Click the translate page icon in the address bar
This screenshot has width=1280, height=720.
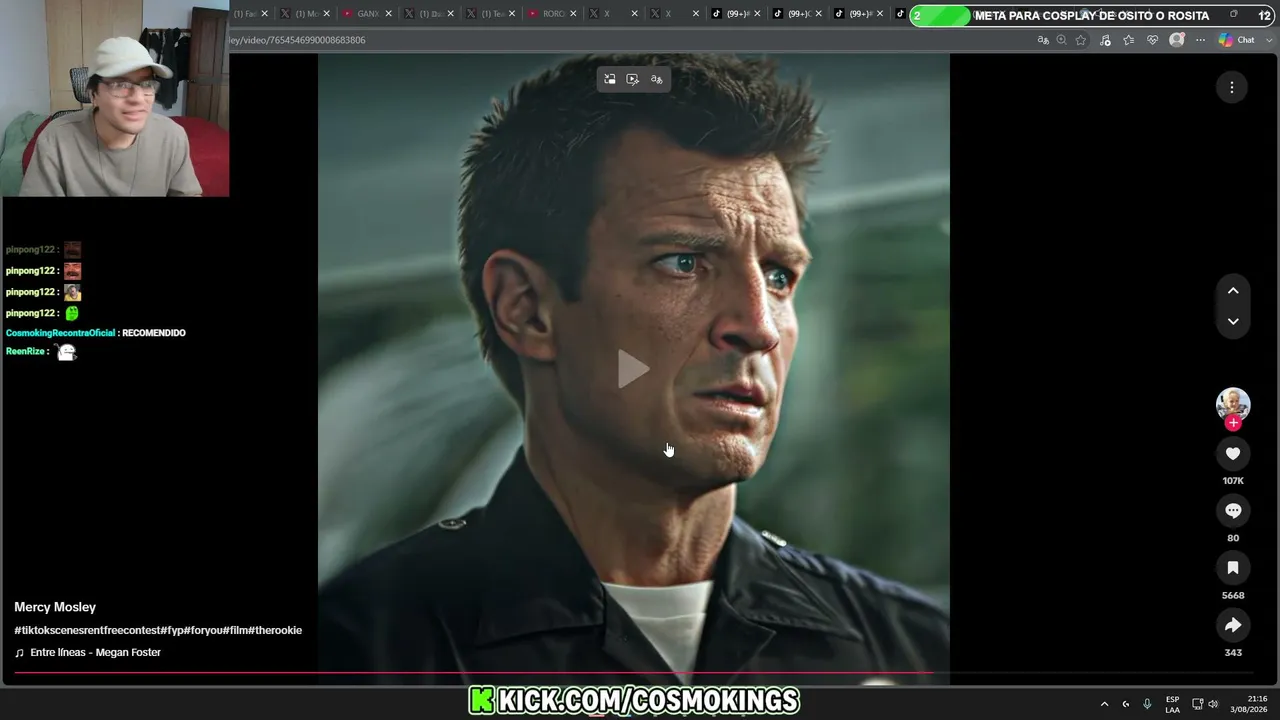[1043, 40]
